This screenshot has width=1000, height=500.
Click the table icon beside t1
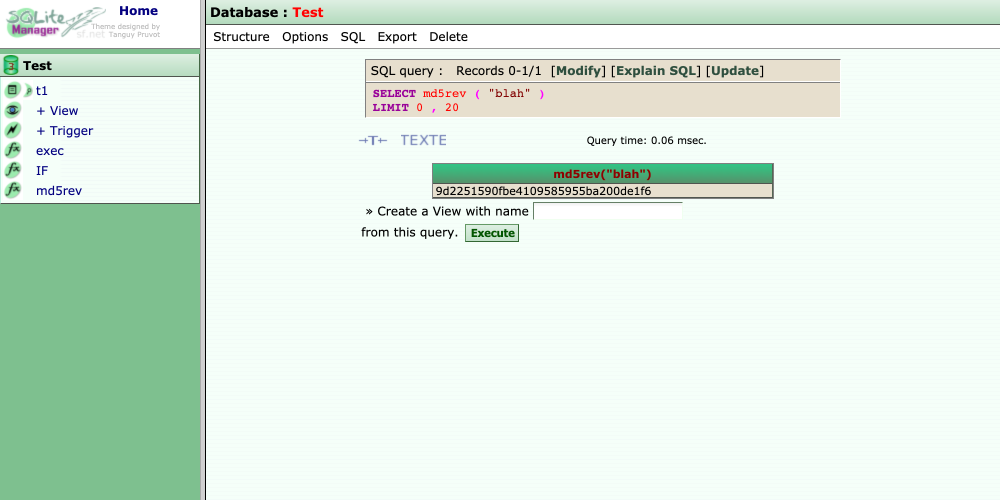12,91
